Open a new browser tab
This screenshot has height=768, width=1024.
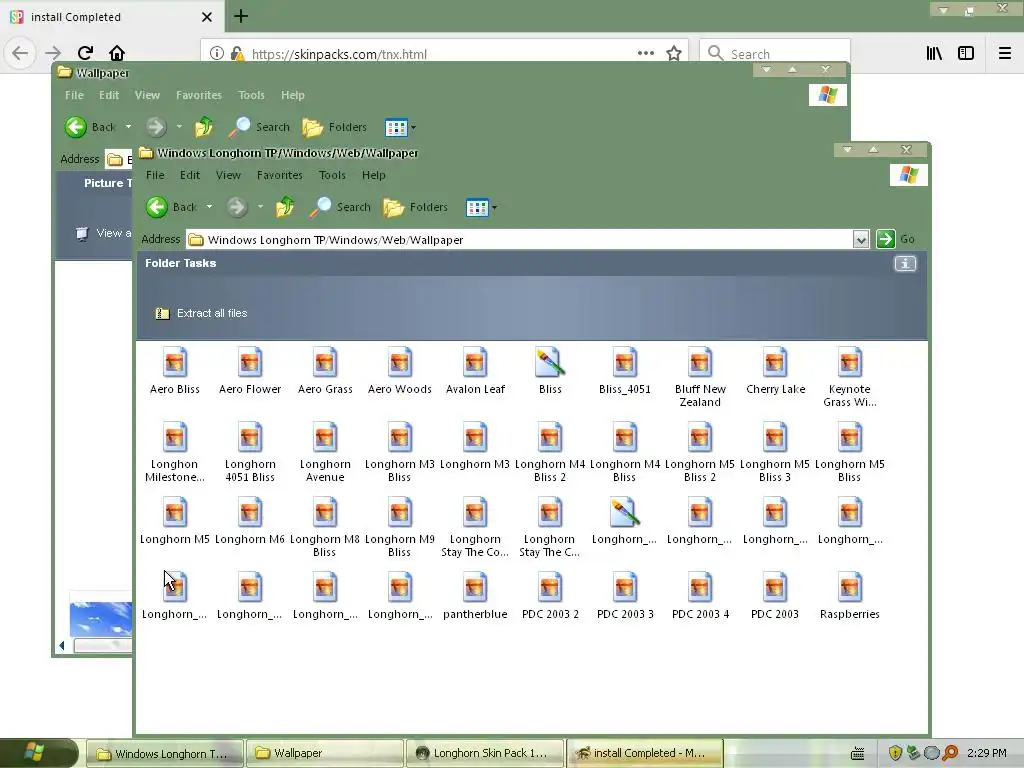coord(241,16)
